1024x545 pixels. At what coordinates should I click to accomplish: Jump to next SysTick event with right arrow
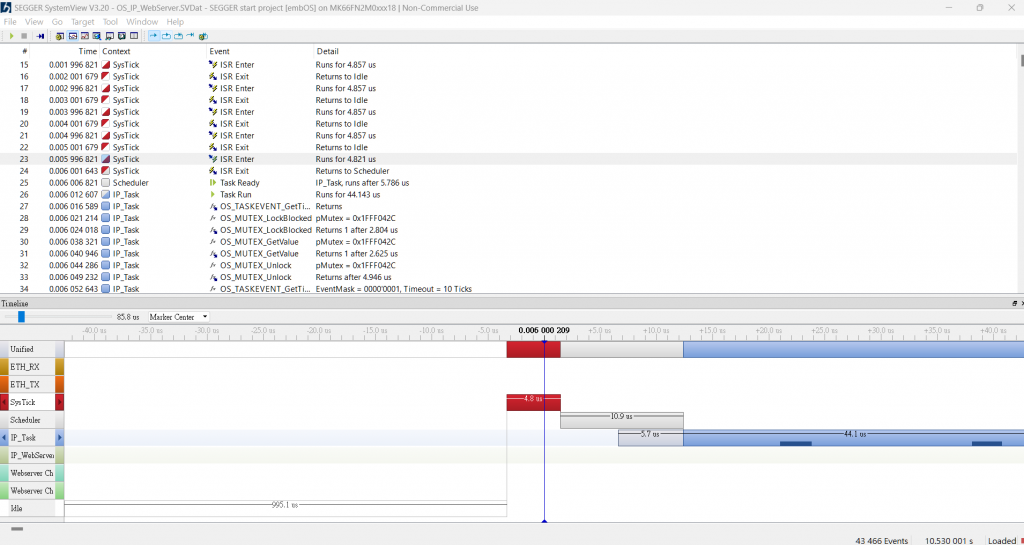(x=59, y=403)
